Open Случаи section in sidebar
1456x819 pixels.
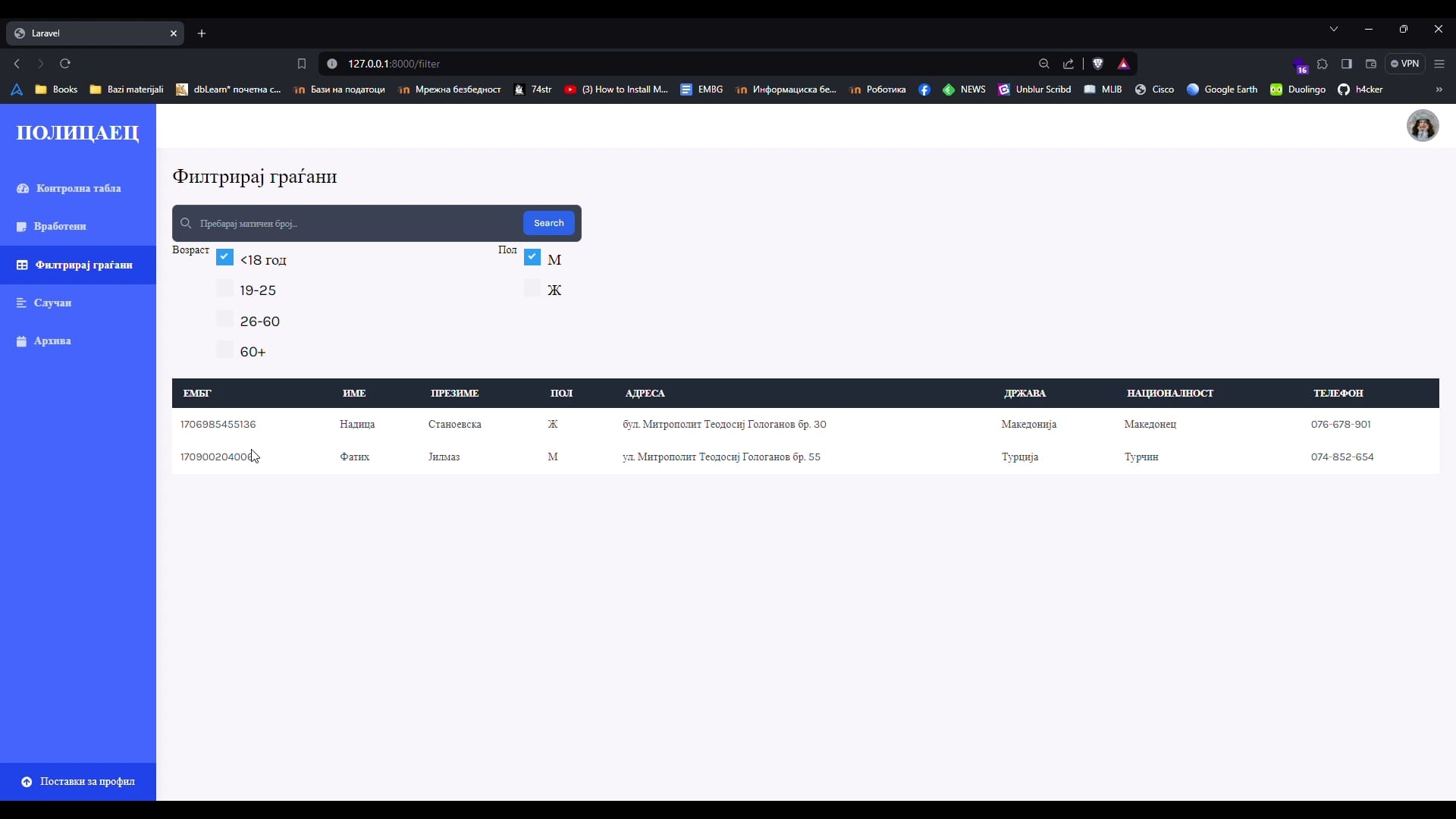point(52,303)
